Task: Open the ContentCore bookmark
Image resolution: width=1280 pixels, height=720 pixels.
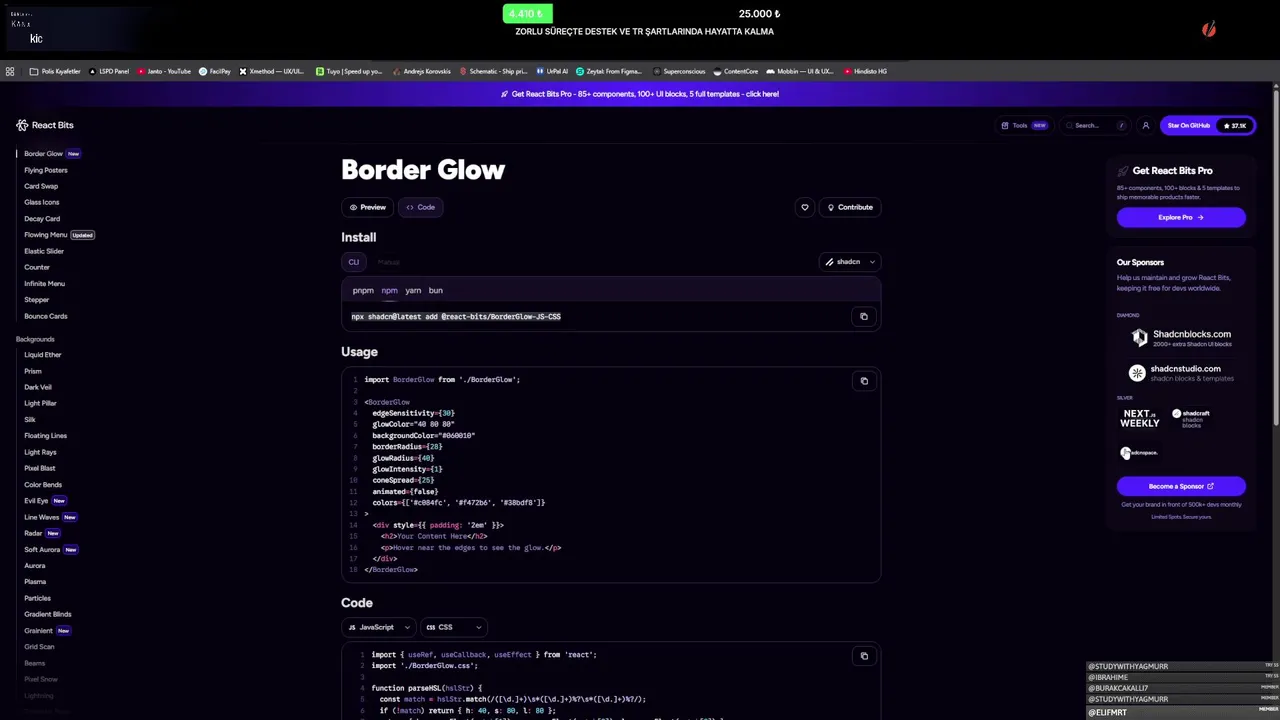Action: pos(736,71)
